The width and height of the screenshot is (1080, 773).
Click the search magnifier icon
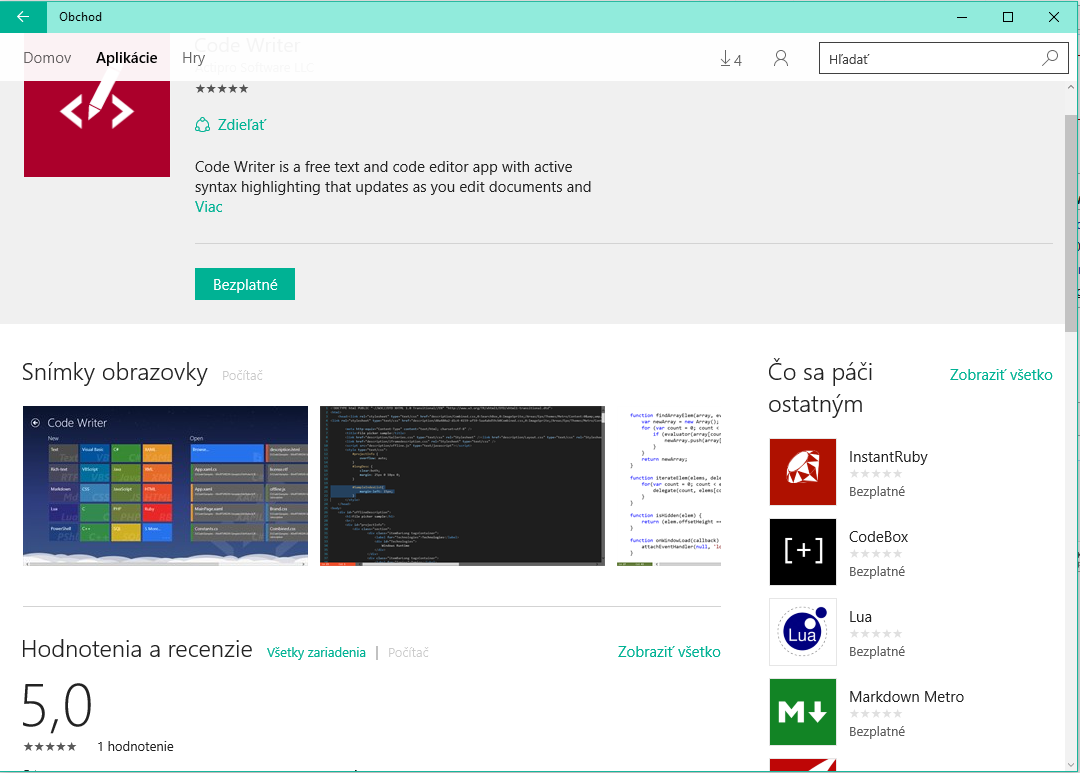click(1050, 59)
